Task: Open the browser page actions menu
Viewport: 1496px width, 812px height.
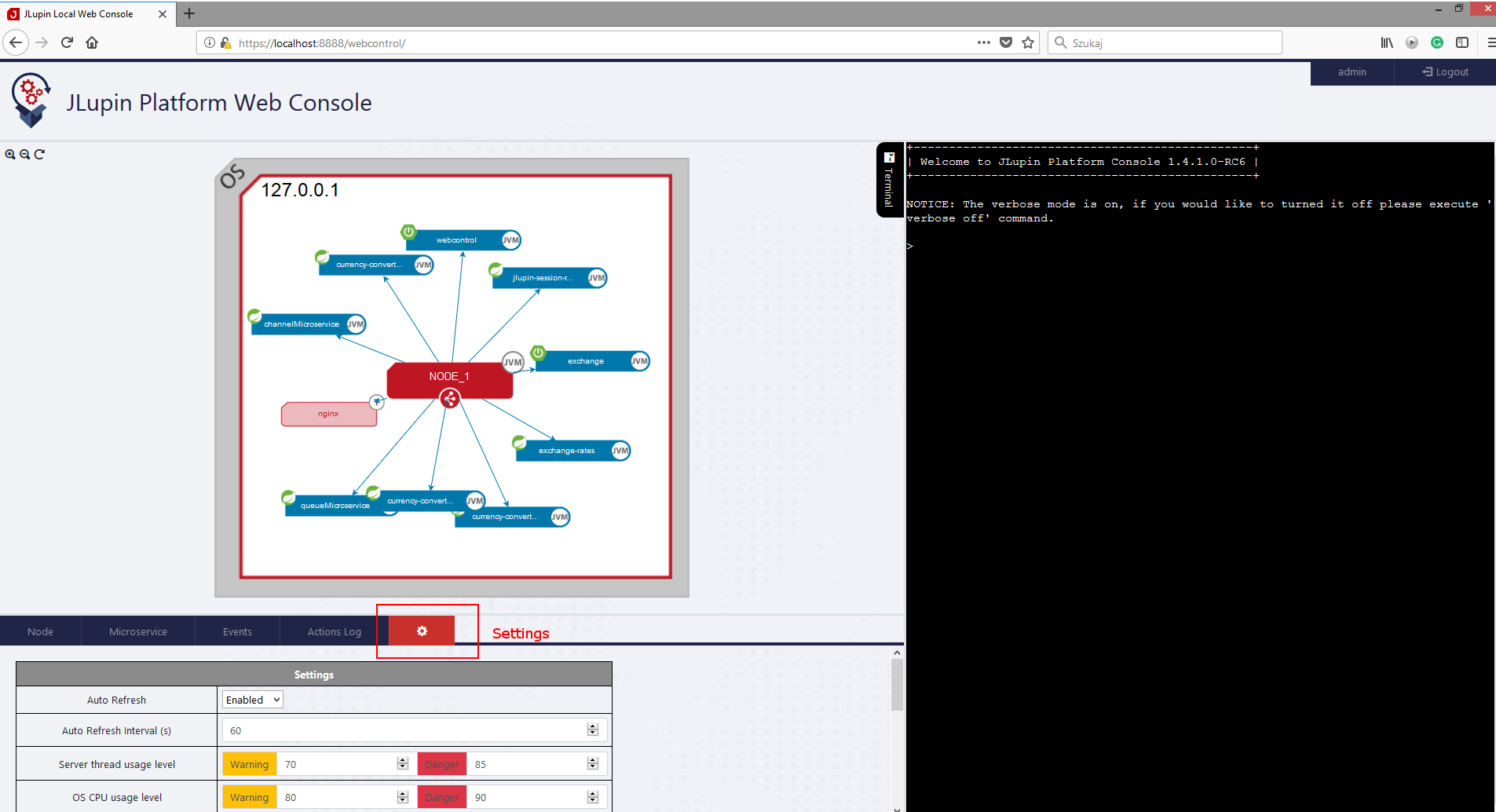Action: click(983, 43)
